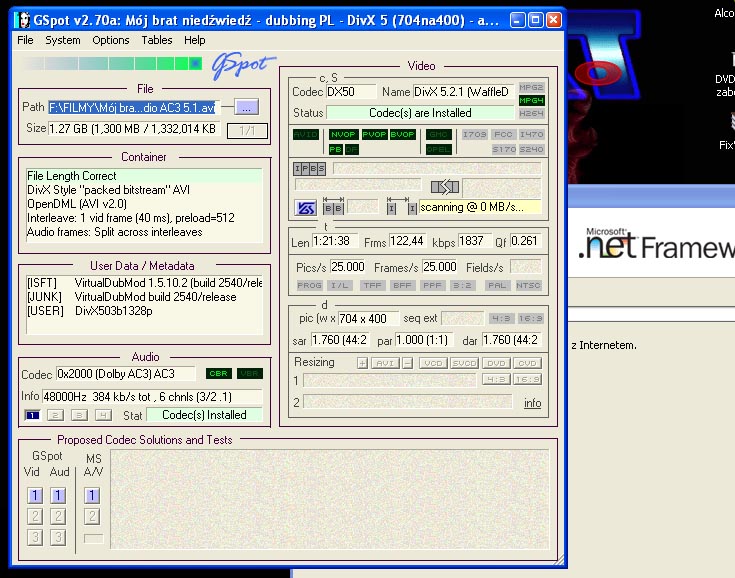Image resolution: width=735 pixels, height=578 pixels.
Task: Open the Help menu
Action: pos(195,40)
